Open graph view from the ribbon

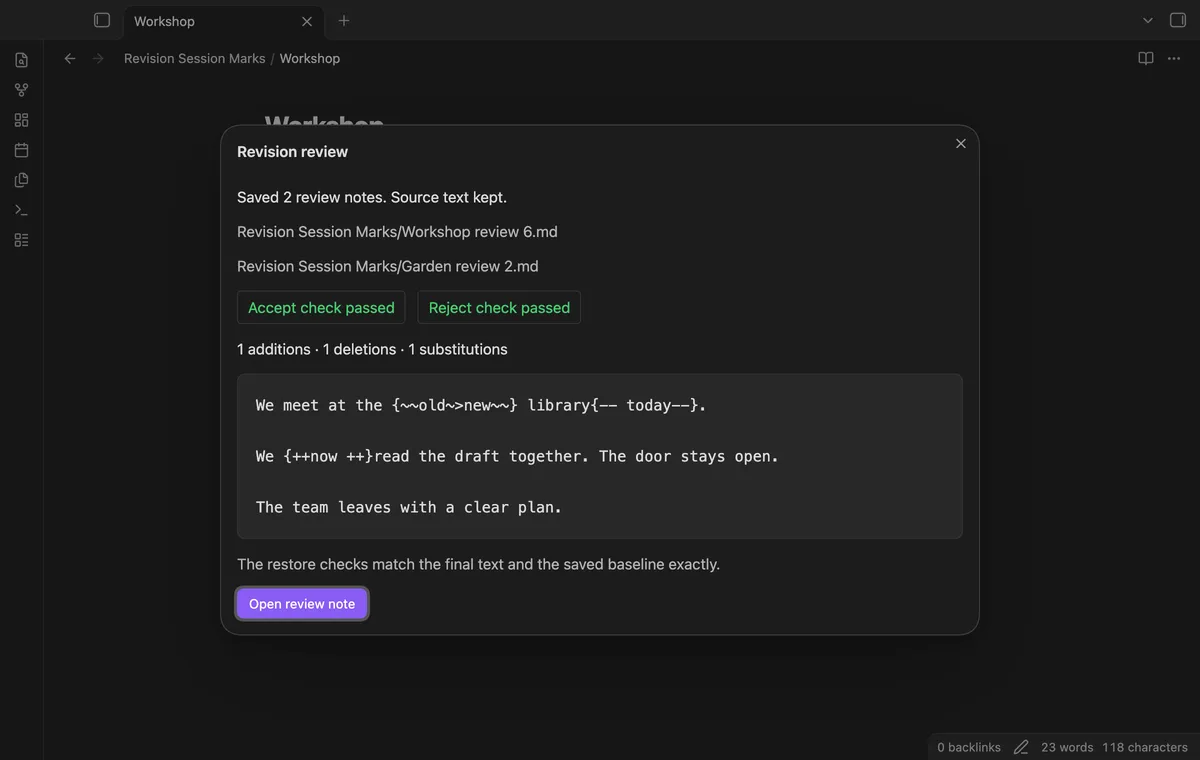point(21,90)
